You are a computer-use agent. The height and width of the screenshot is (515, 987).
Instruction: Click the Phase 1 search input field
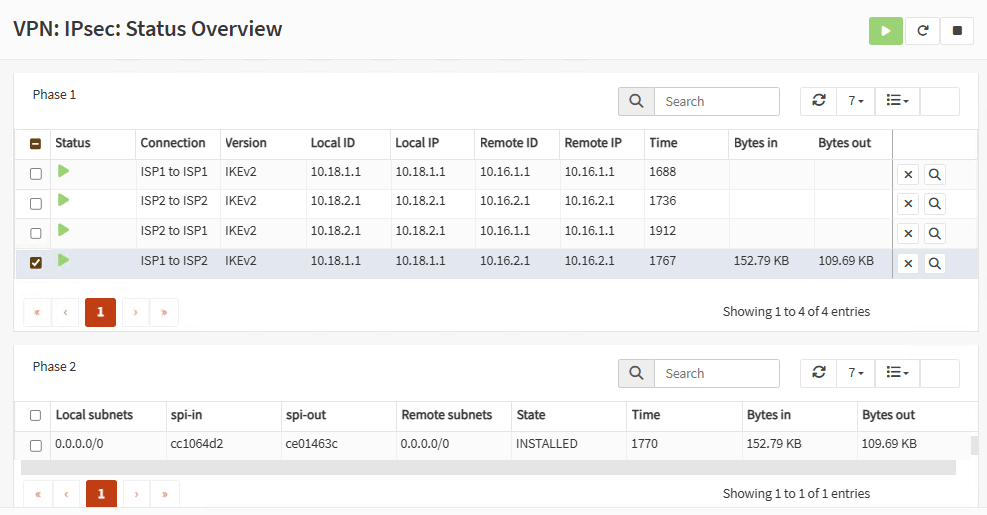[x=716, y=101]
